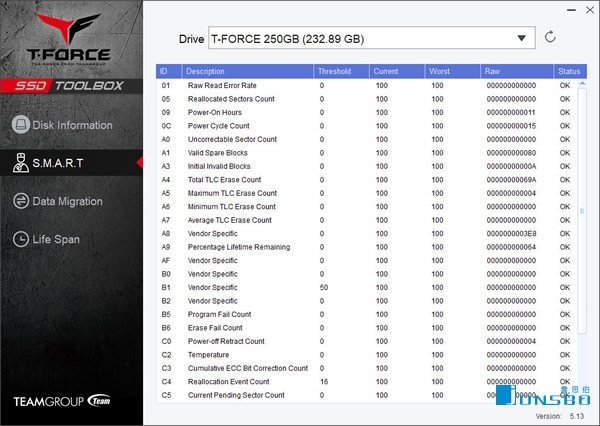
Task: Select the Power Cycle Count row
Action: pyautogui.click(x=367, y=126)
